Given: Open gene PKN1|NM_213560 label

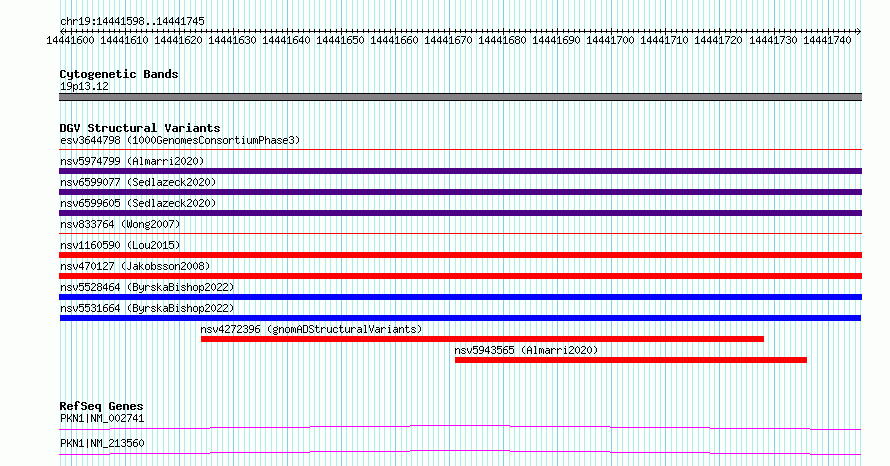Looking at the screenshot, I should point(102,443).
